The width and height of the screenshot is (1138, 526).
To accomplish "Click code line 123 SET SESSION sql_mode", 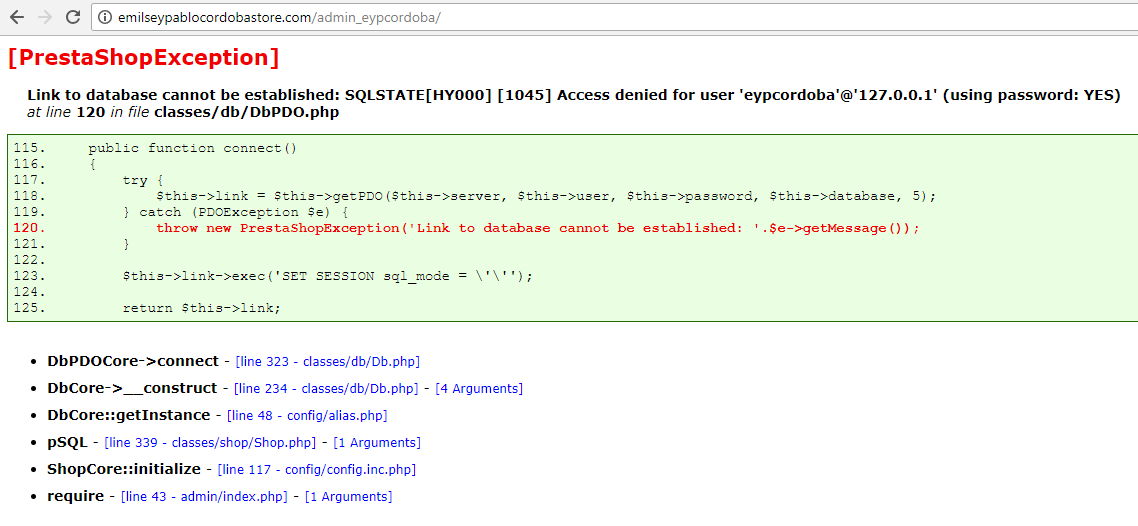I will click(327, 276).
